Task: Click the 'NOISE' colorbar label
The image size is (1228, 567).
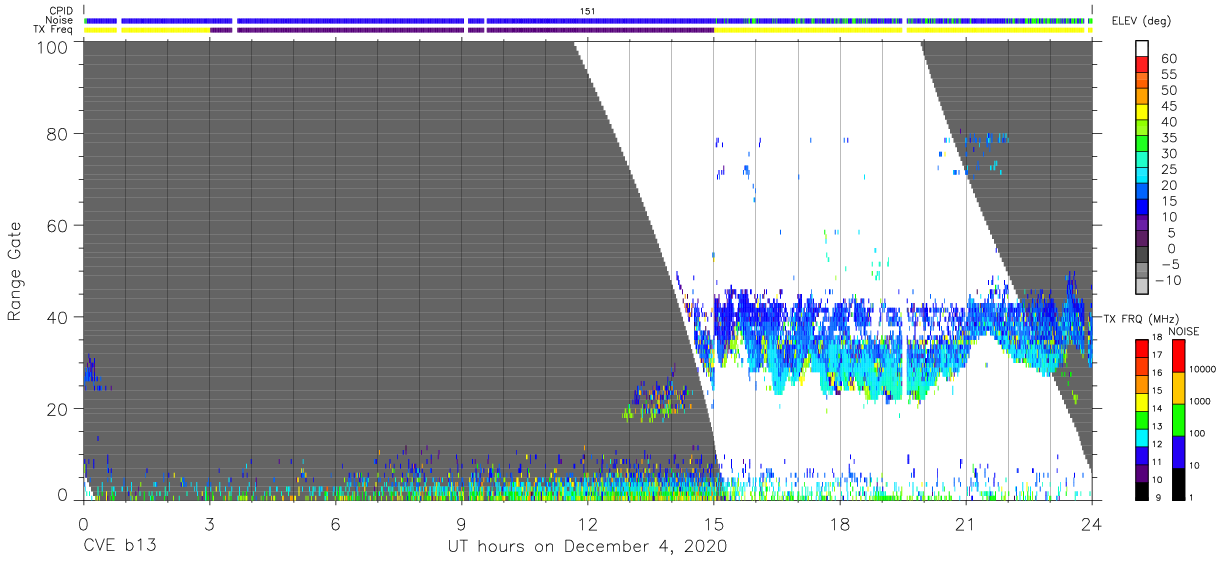Action: pyautogui.click(x=1184, y=331)
